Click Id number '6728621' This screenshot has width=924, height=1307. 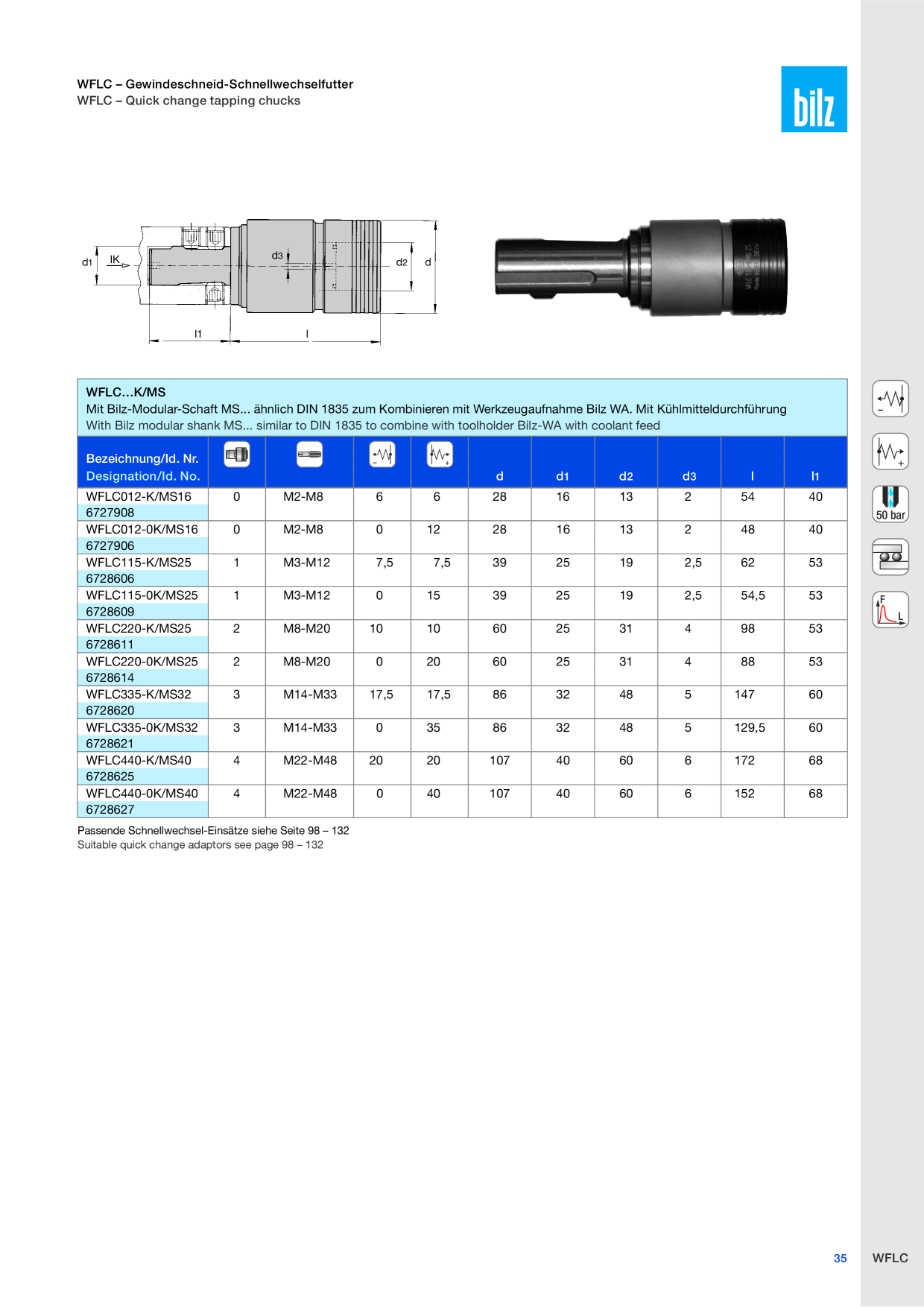click(110, 744)
